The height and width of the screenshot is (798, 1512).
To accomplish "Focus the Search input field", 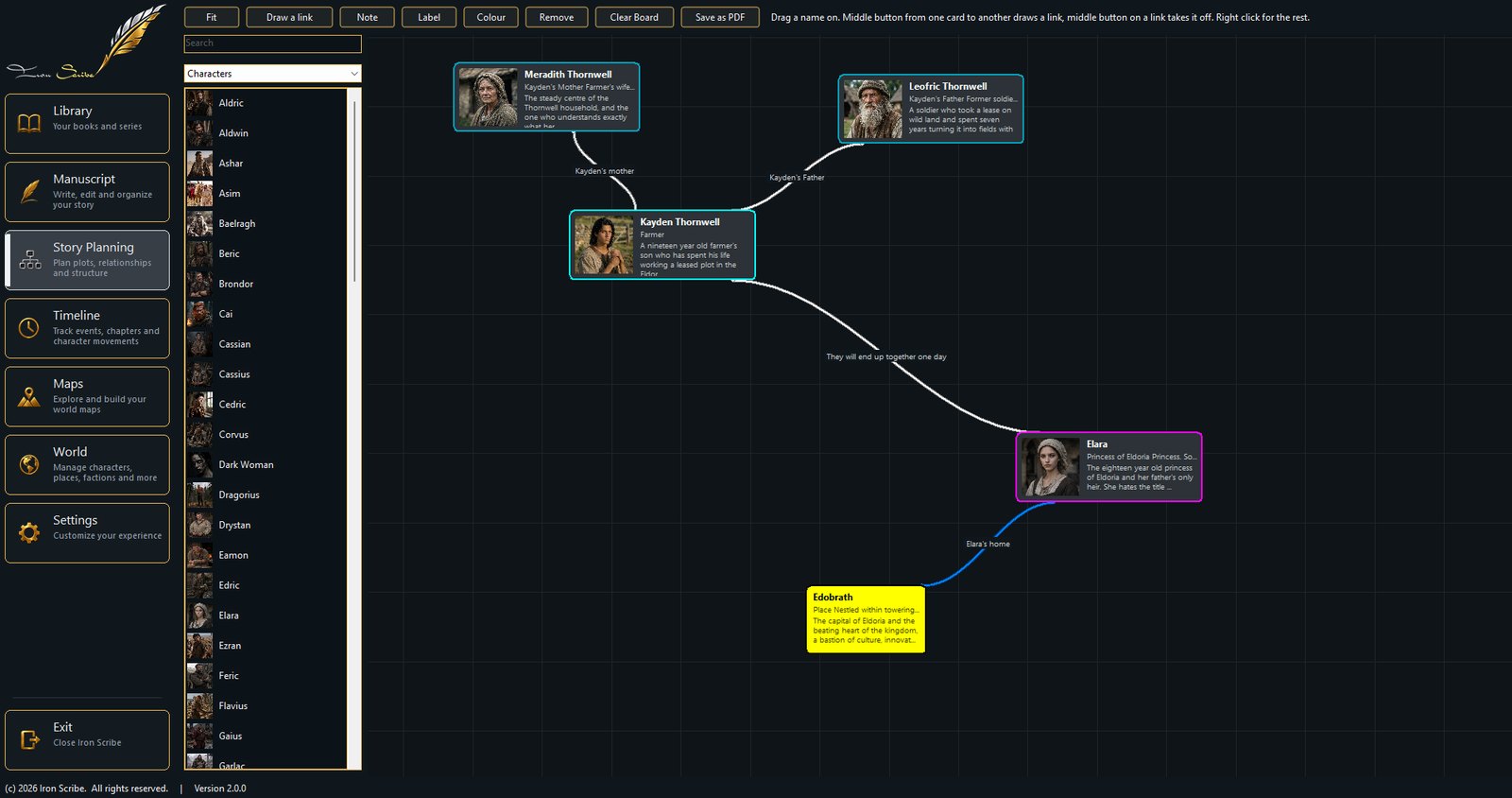I will 272,43.
